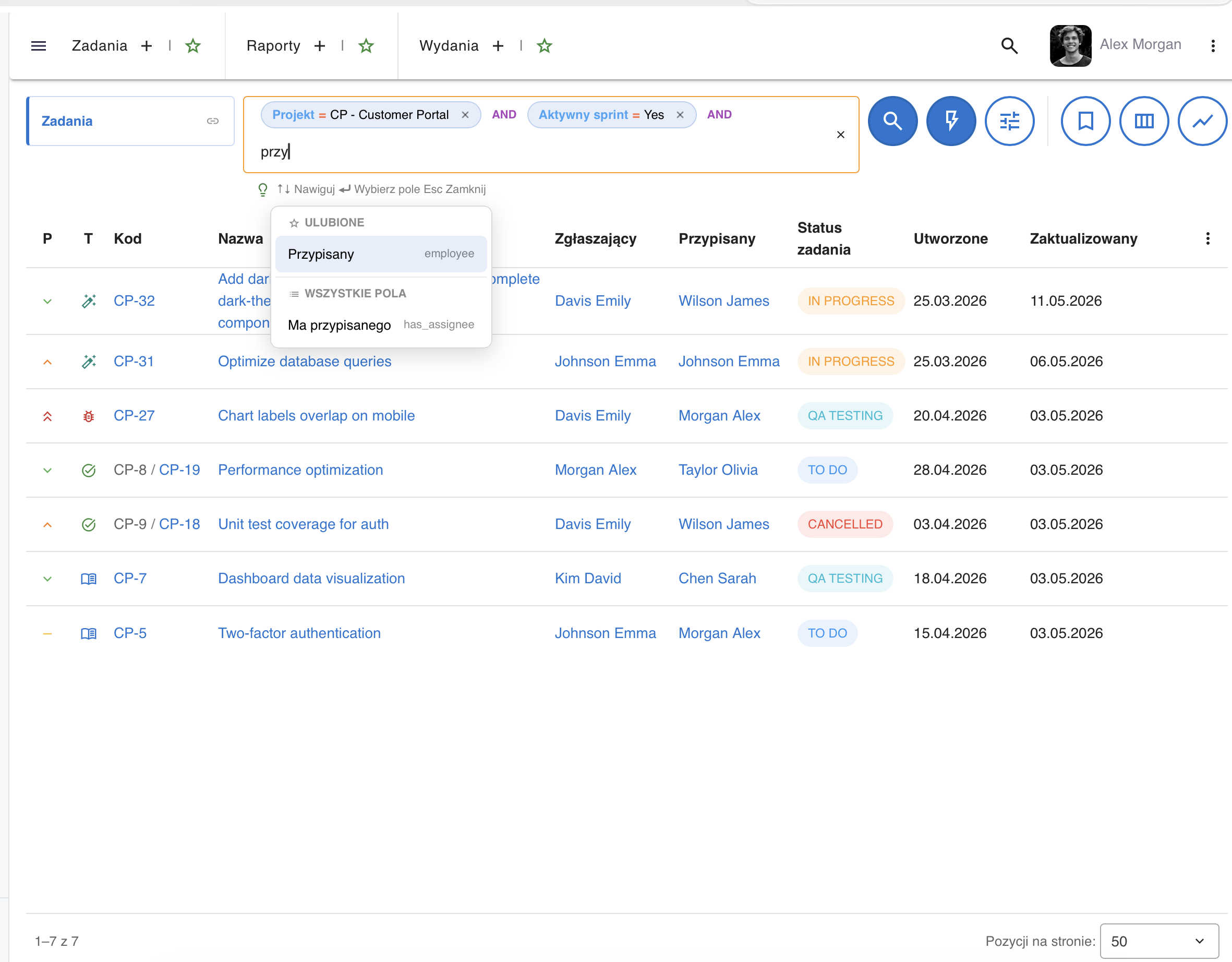Sort by Zaktualizowany column header
The height and width of the screenshot is (962, 1232).
point(1083,238)
